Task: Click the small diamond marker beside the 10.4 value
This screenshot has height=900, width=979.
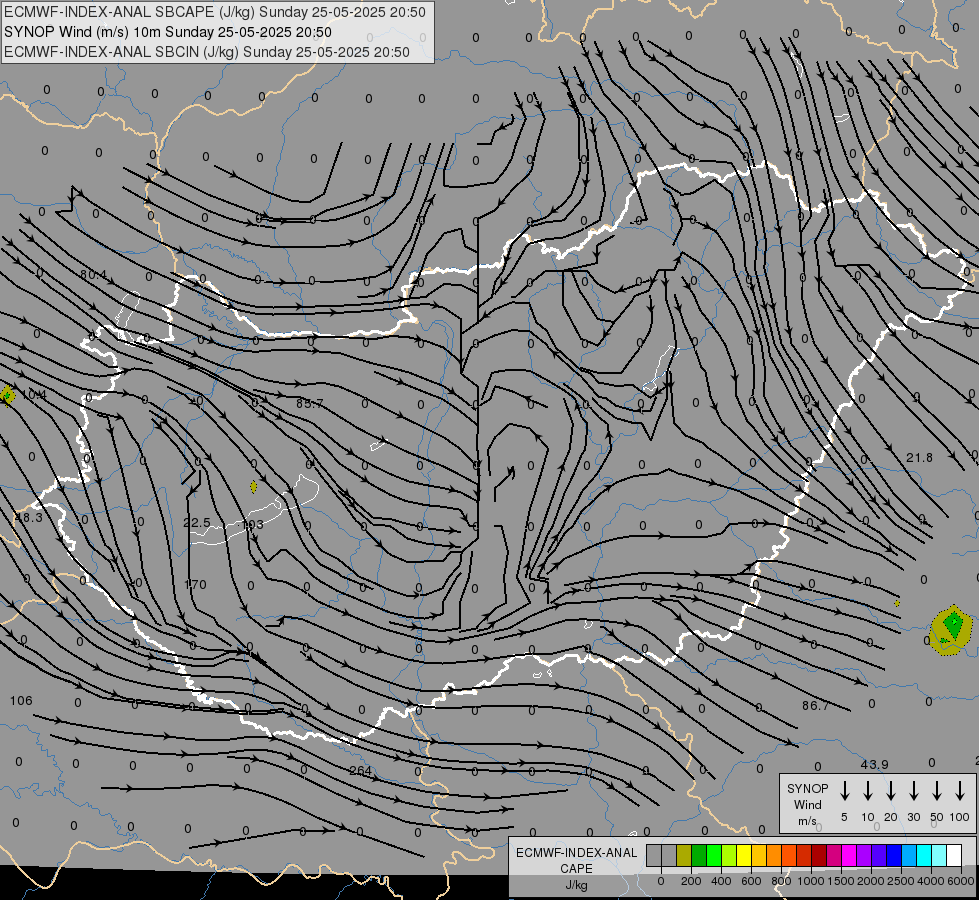Action: click(7, 395)
